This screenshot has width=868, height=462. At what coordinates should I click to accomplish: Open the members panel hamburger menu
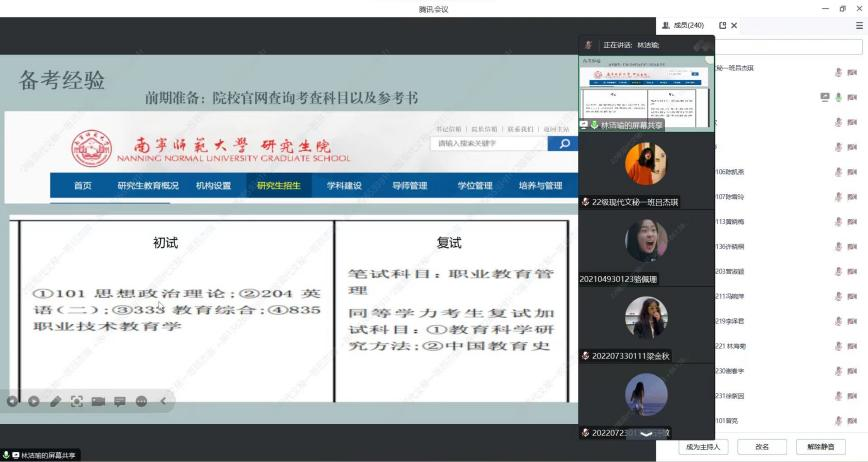(858, 26)
